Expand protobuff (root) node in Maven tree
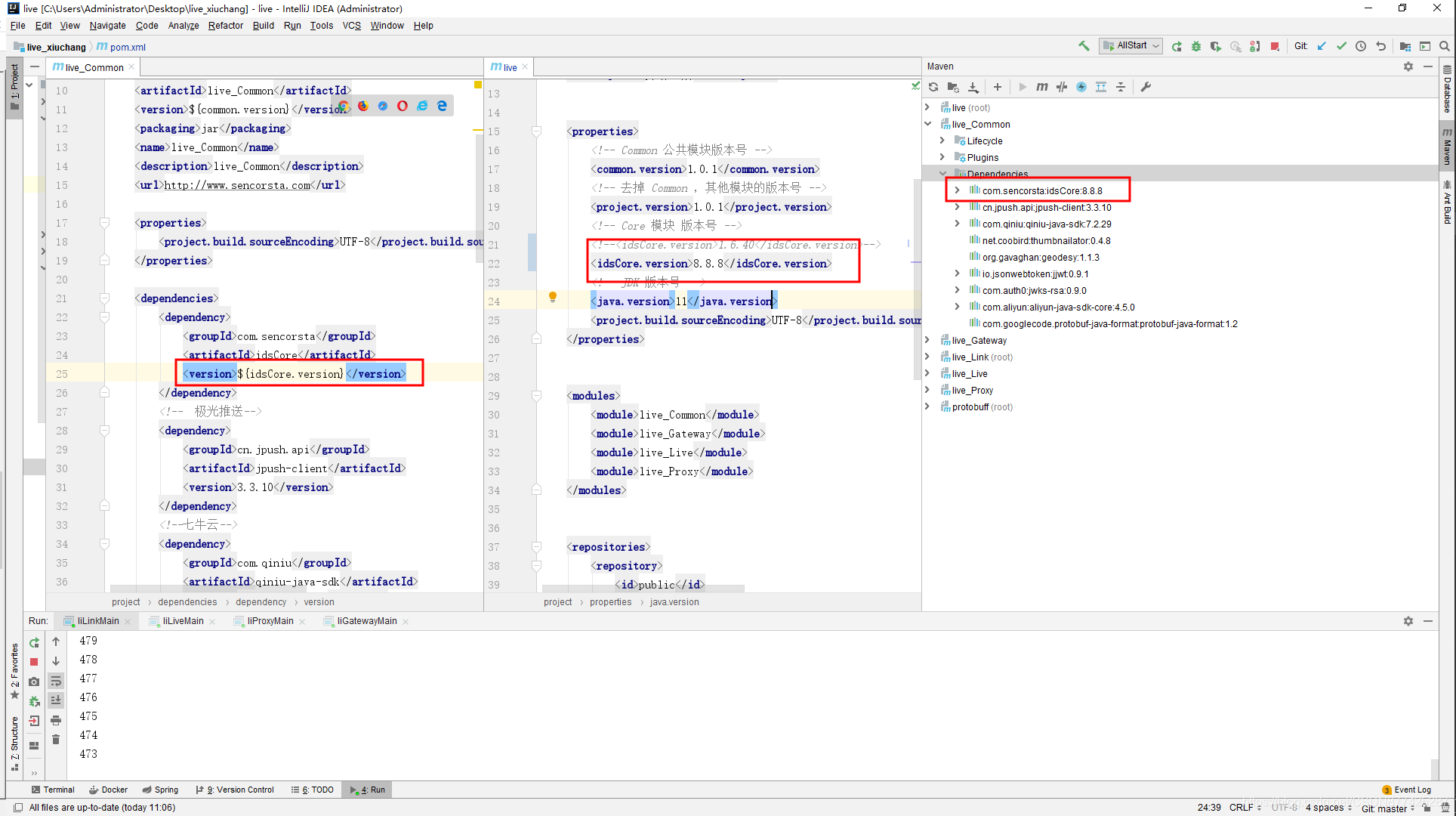Screen dimensions: 1456x816 click(x=927, y=406)
